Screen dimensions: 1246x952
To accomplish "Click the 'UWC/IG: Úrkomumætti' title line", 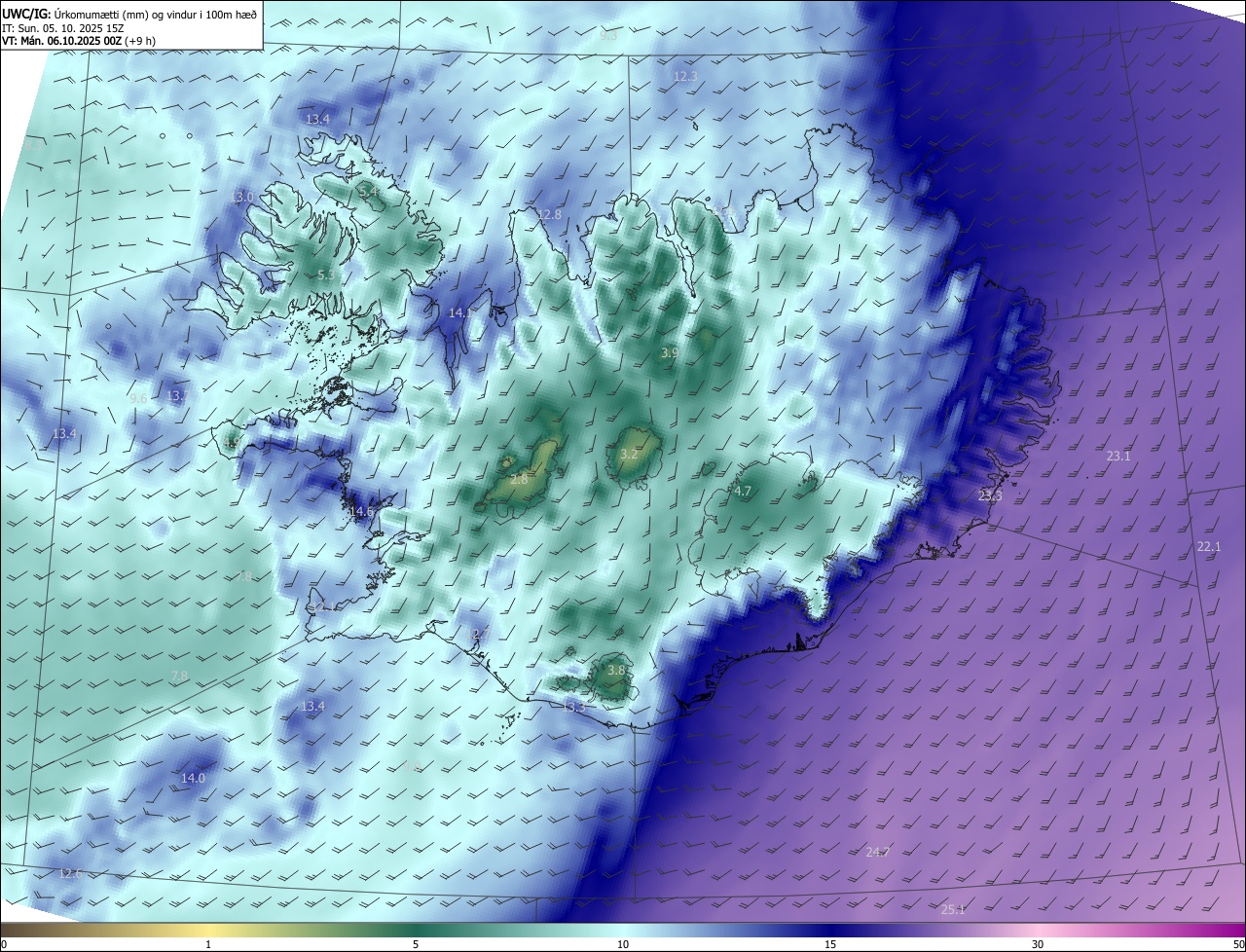I will pos(129,13).
